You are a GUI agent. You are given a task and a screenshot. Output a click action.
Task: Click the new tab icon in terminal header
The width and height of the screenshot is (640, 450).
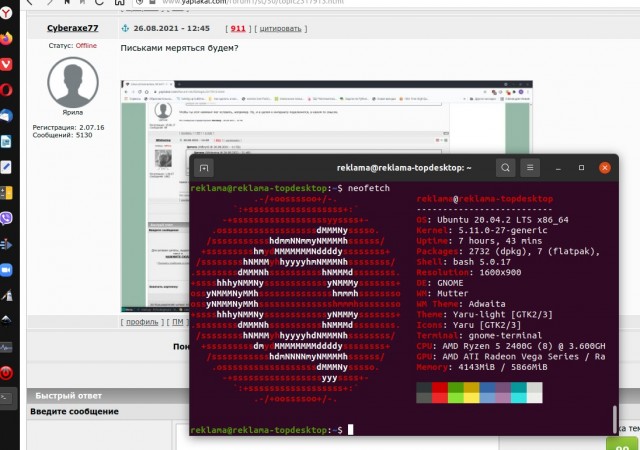coord(204,168)
